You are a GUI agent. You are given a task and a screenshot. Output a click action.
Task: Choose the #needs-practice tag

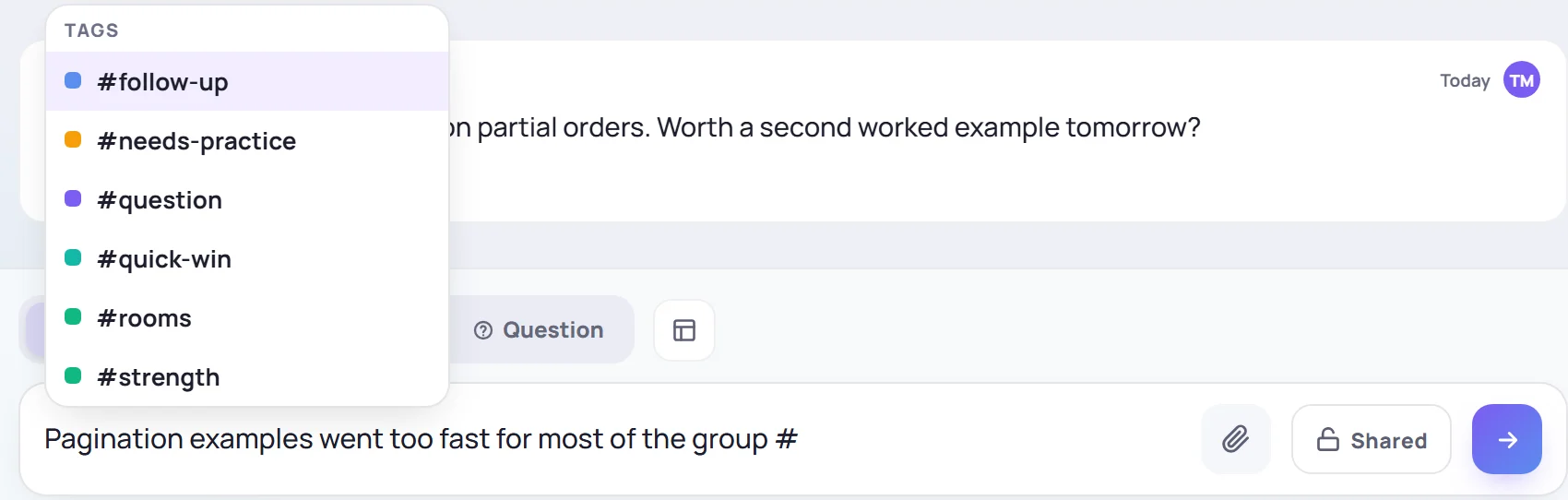point(247,140)
